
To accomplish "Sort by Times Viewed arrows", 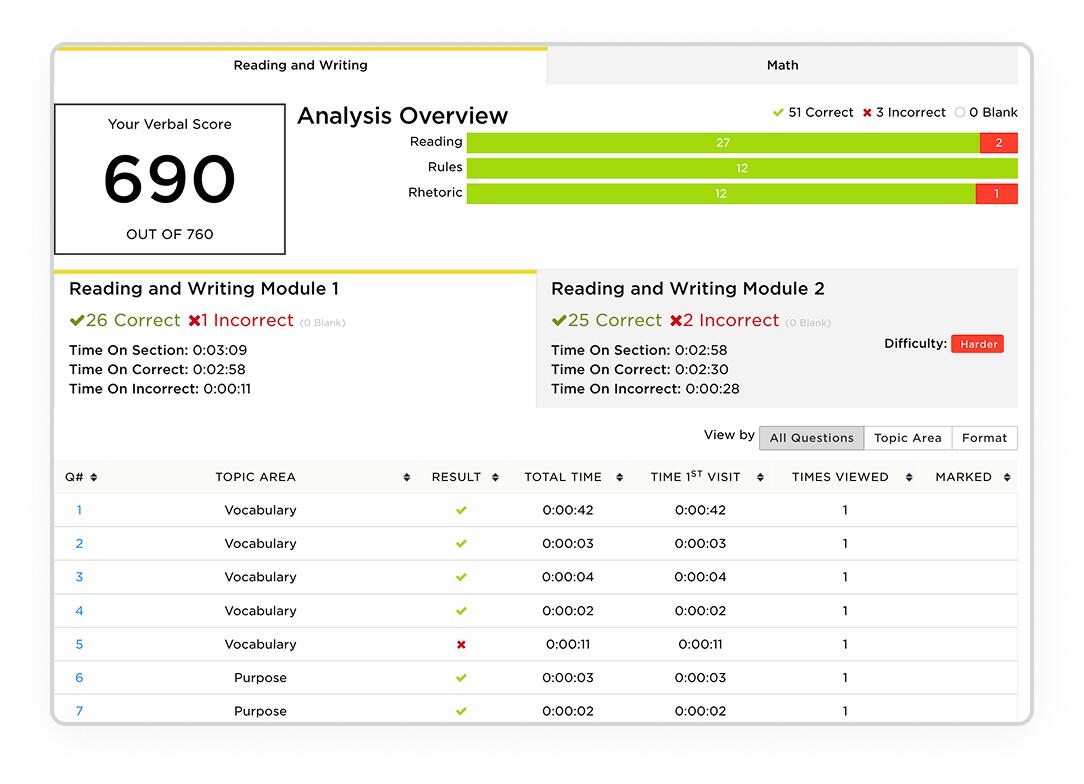I will (908, 478).
